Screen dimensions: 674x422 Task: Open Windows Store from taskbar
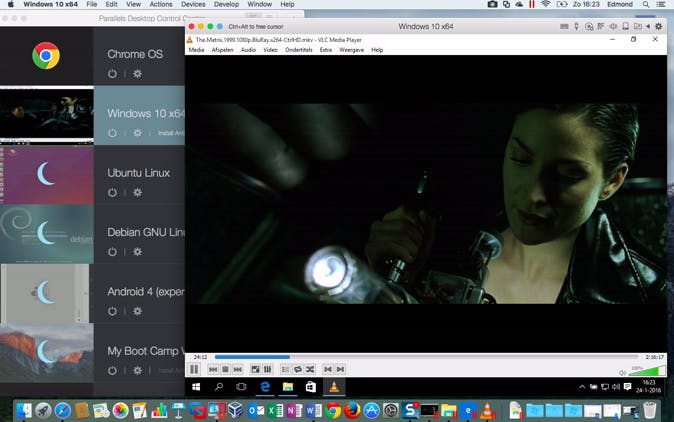[x=311, y=387]
